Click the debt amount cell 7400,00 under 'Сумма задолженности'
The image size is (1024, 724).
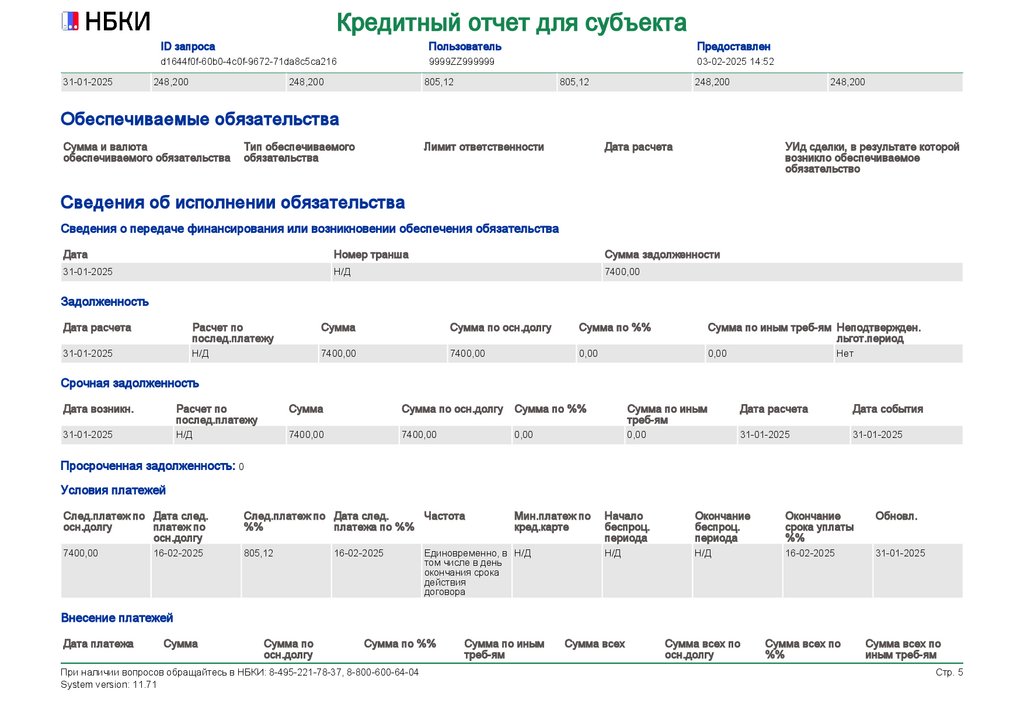coord(782,272)
